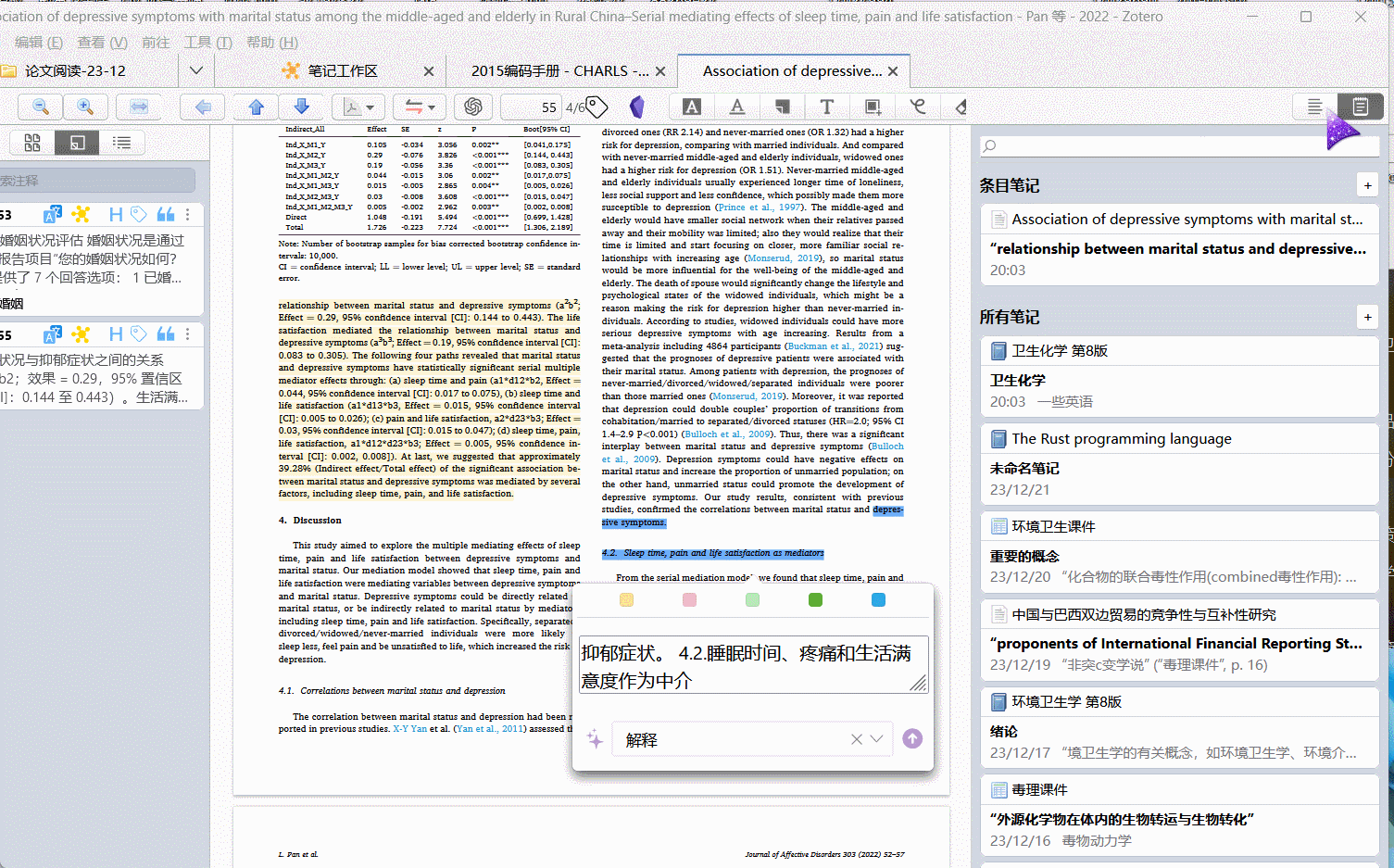Open more options on annotation 53
This screenshot has width=1394, height=868.
coord(188,214)
